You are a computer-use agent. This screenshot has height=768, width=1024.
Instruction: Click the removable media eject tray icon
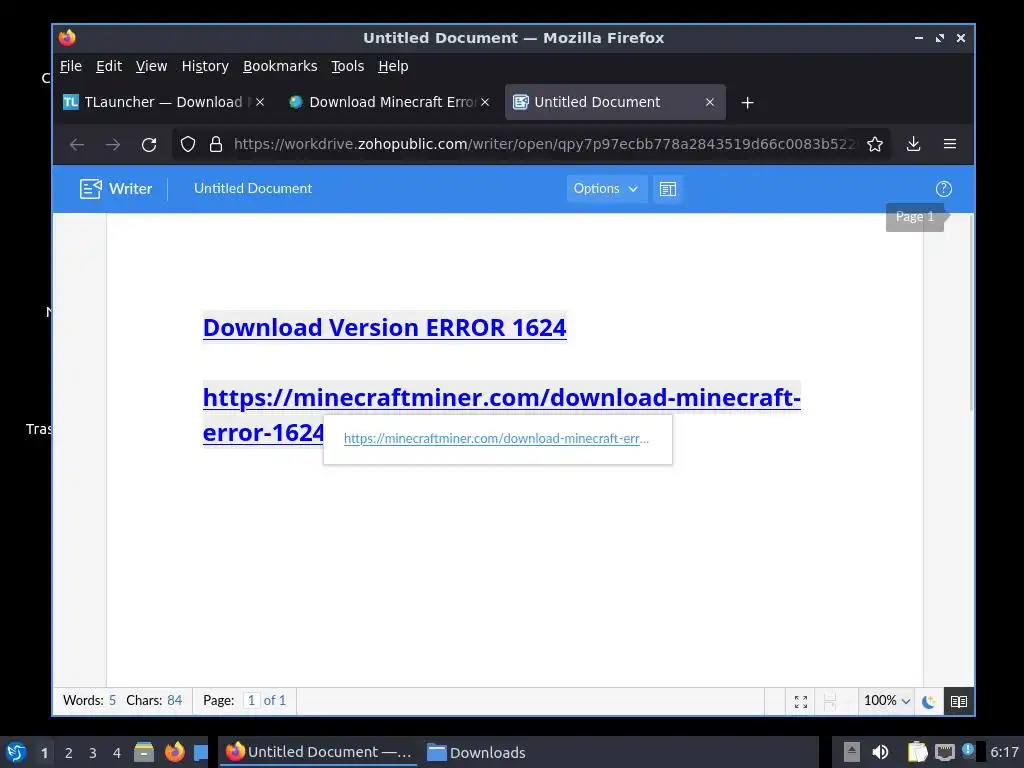coord(852,752)
